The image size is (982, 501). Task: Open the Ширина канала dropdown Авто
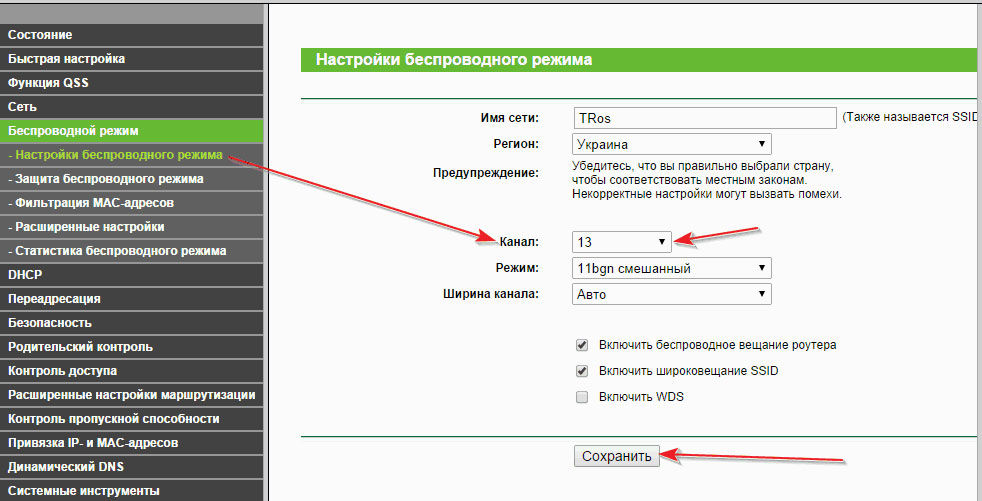671,294
